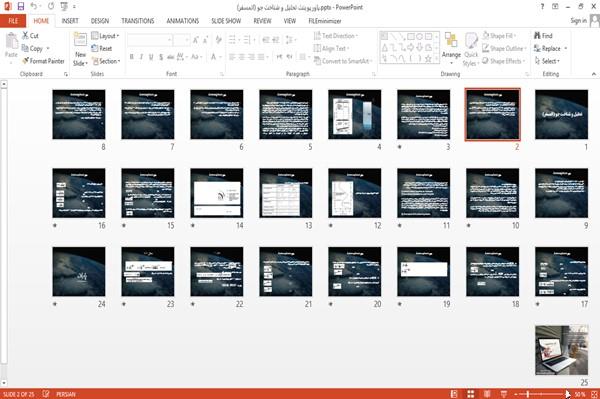Switch to Normal view in status bar
The height and width of the screenshot is (399, 600).
pos(454,394)
